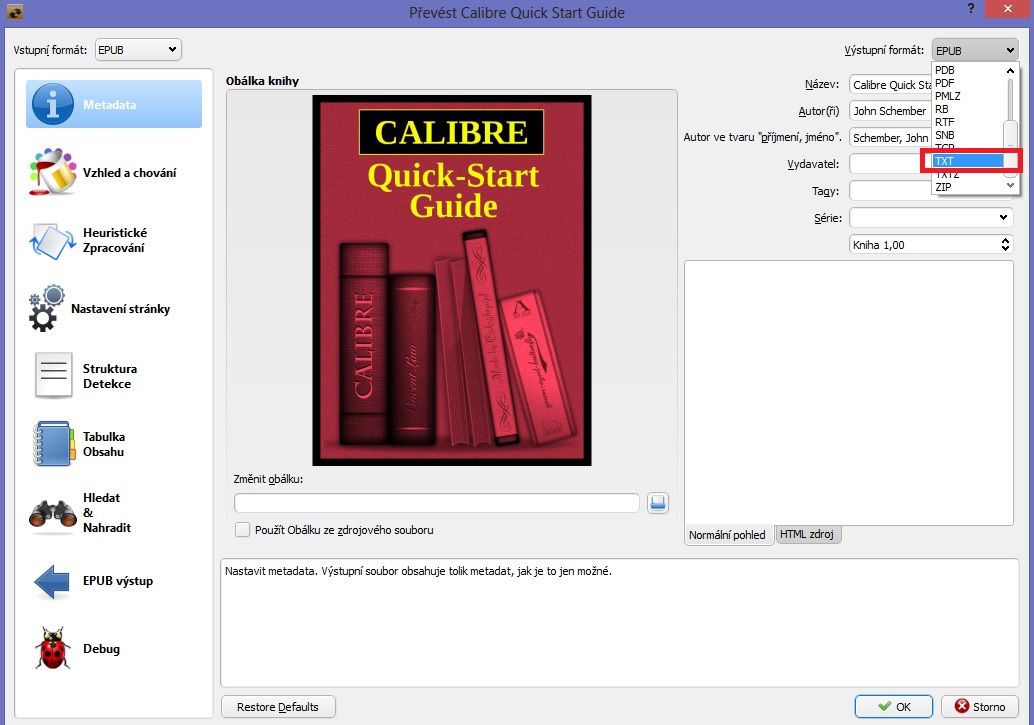Click into the Název title field
The image size is (1034, 725).
click(890, 85)
